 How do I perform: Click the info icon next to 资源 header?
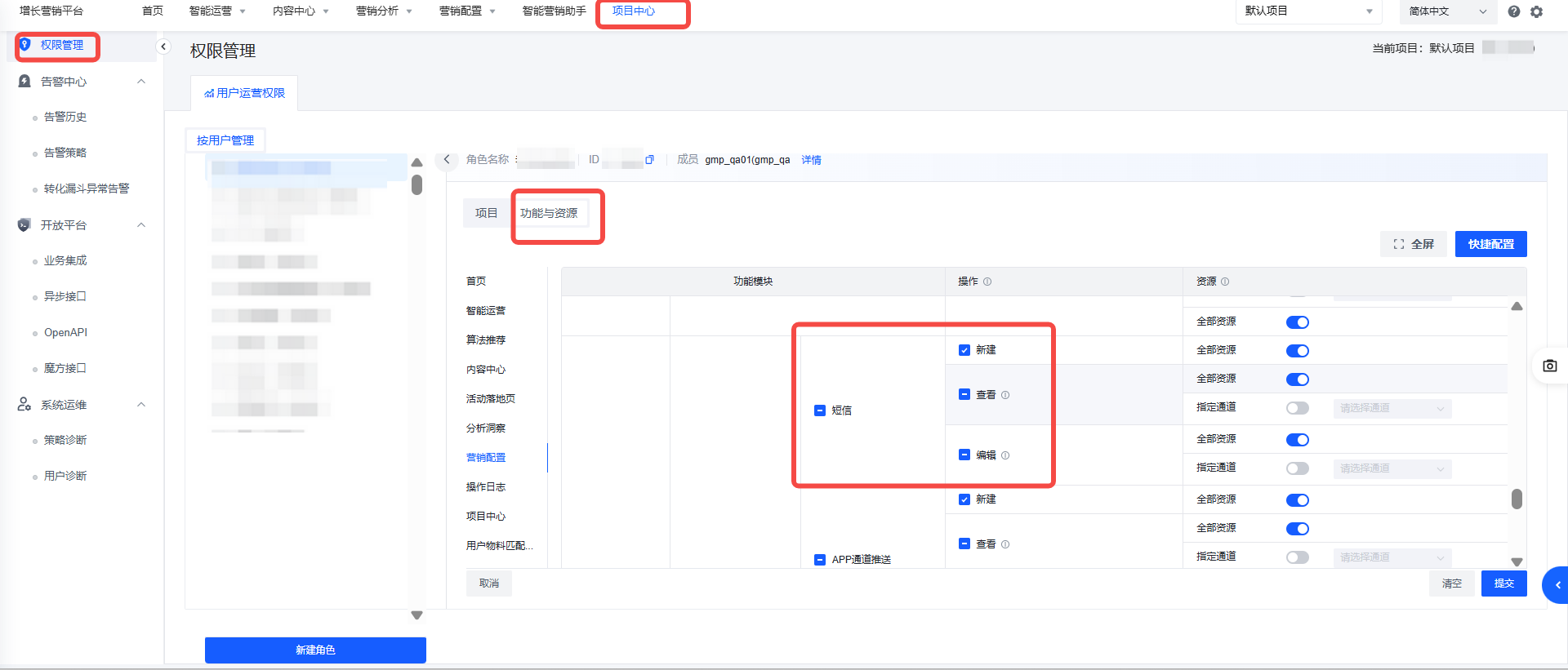click(1225, 282)
